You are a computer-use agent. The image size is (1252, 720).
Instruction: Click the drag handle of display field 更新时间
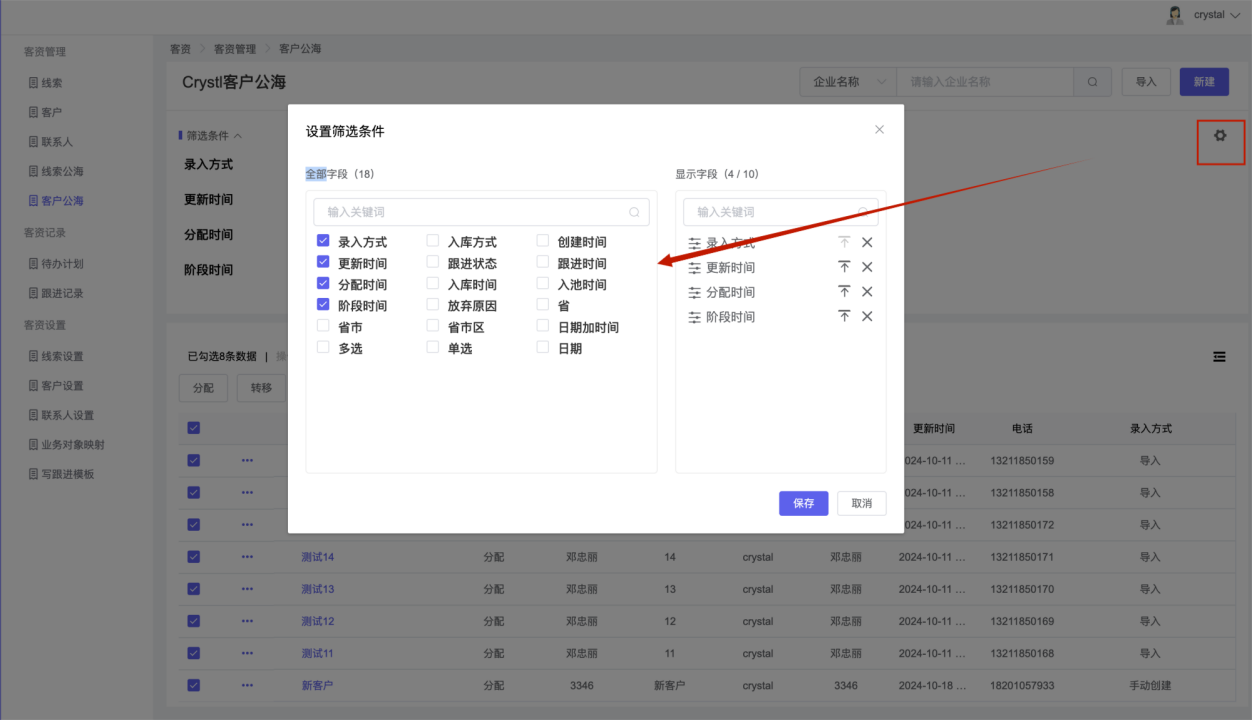pyautogui.click(x=695, y=268)
